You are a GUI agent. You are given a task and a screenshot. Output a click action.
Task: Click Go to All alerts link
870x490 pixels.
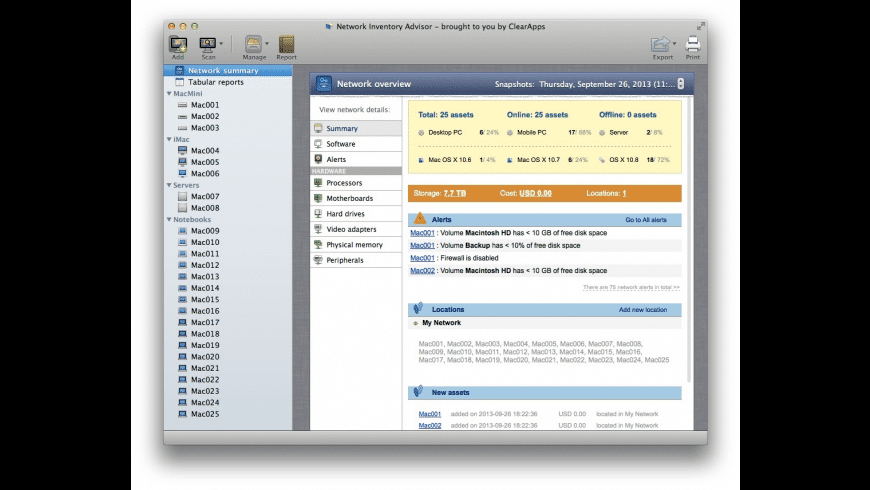645,219
